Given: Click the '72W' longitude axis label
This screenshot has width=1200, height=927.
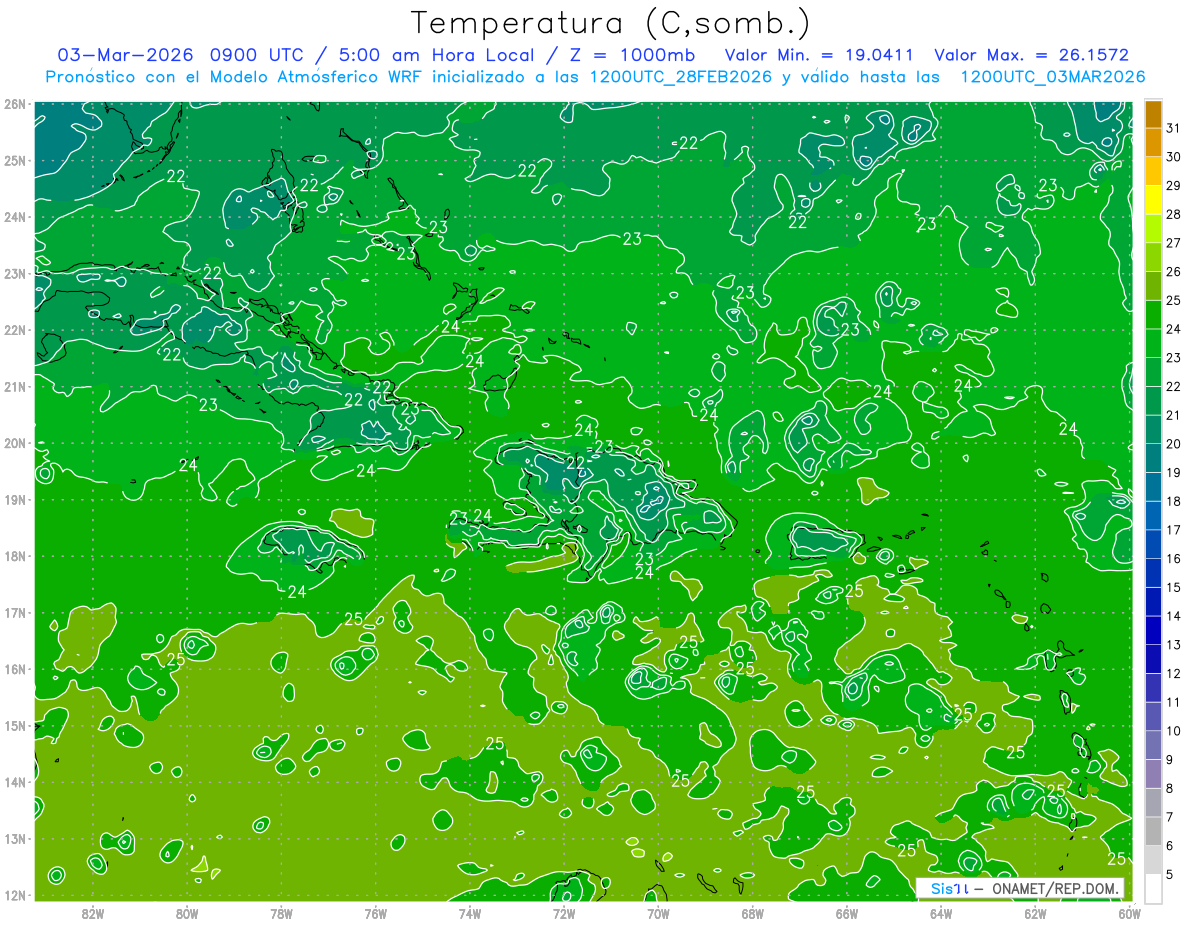Looking at the screenshot, I should coord(564,913).
